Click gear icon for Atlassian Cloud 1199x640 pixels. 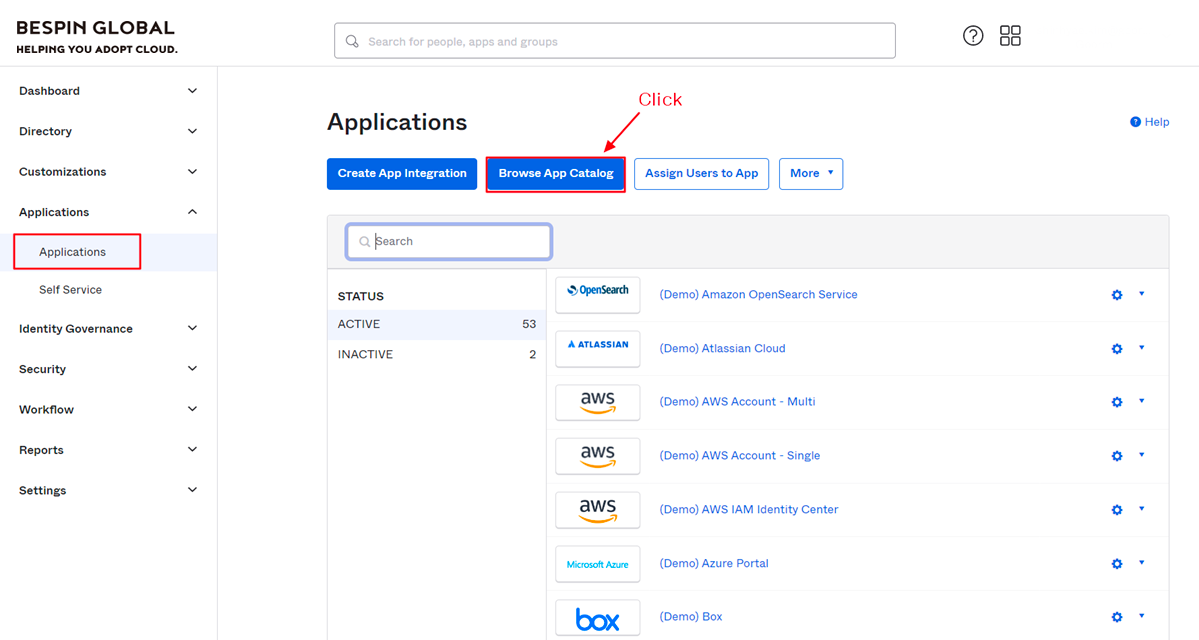click(1117, 349)
